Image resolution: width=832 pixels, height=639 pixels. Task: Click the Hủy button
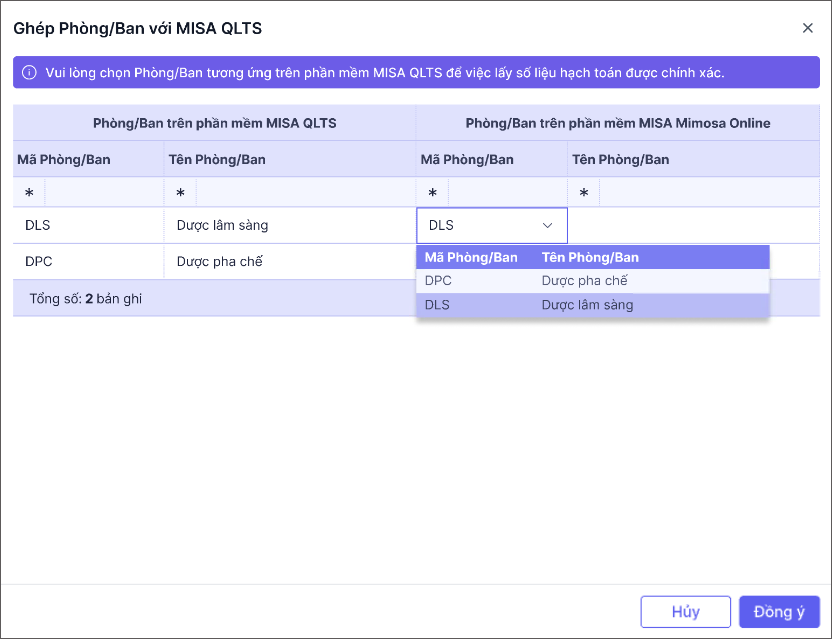pyautogui.click(x=685, y=612)
